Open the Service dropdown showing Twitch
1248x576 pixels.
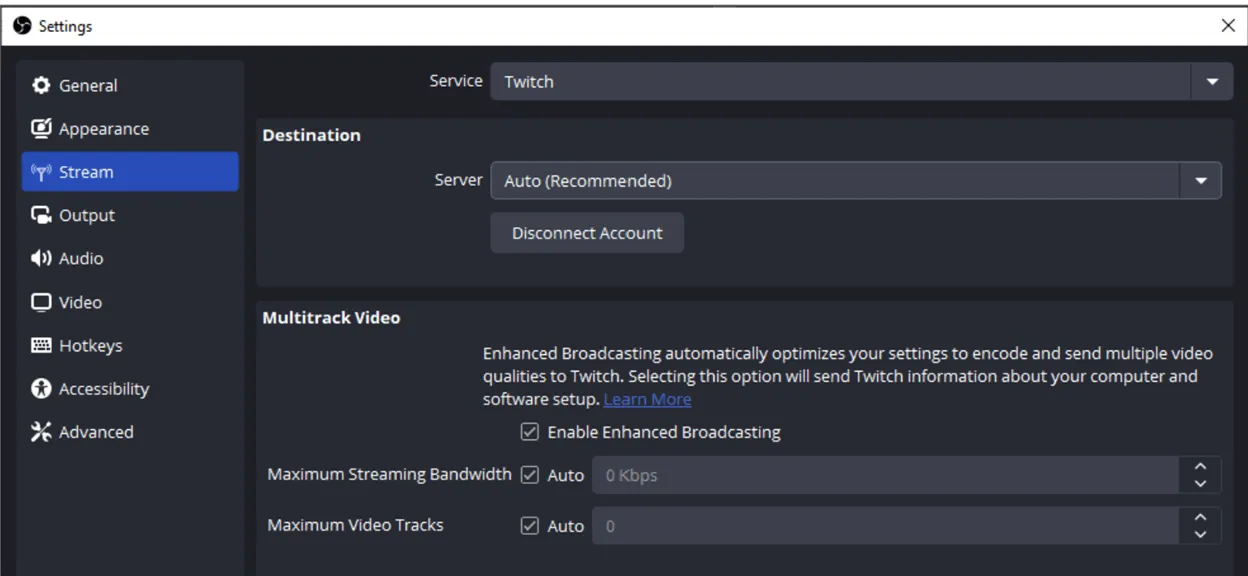[x=854, y=82]
